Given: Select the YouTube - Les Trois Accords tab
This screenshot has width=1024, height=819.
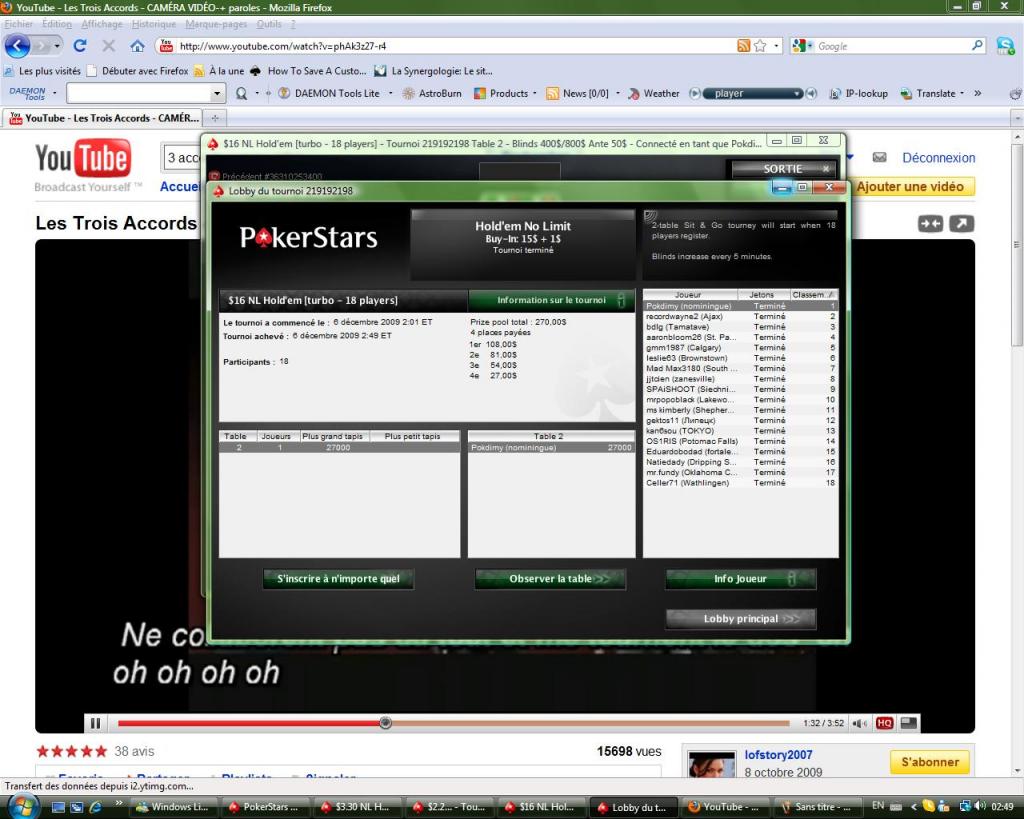Looking at the screenshot, I should 104,118.
